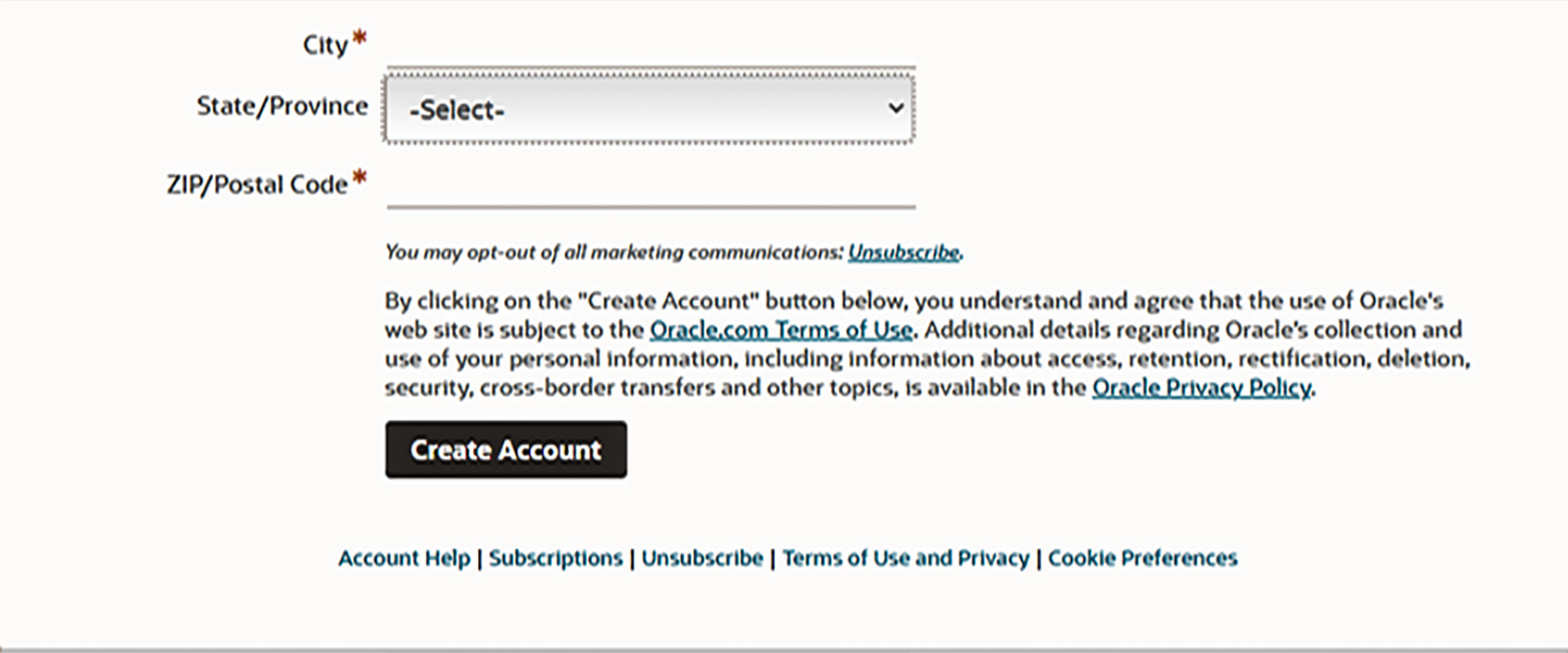Click the required asterisk beside ZIP/Postal Code

[x=359, y=178]
